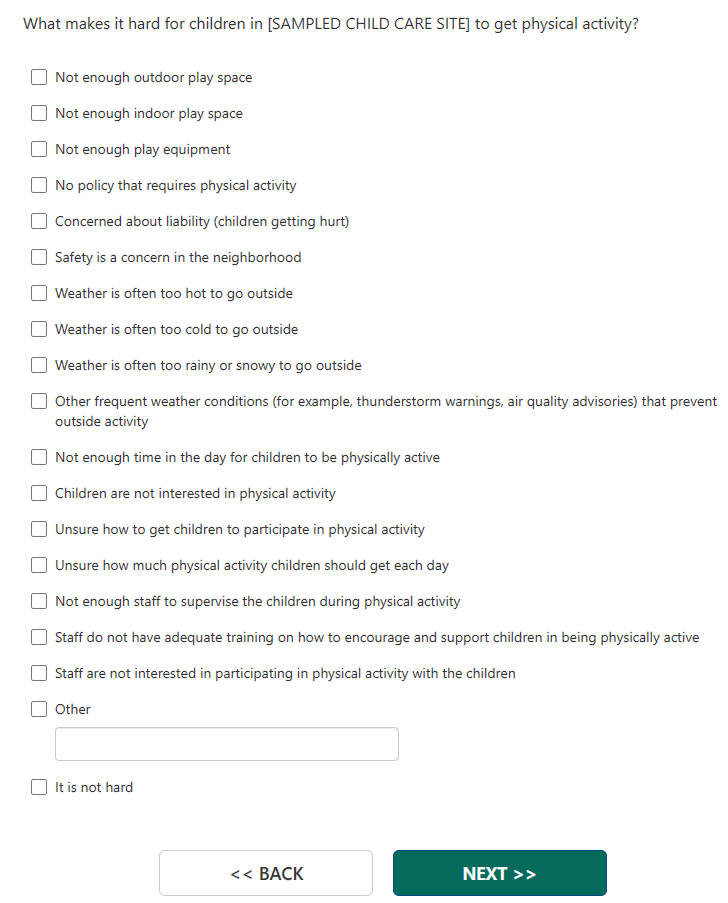The width and height of the screenshot is (728, 903).
Task: Select 'Not enough time in the day' checkbox
Action: click(x=39, y=457)
